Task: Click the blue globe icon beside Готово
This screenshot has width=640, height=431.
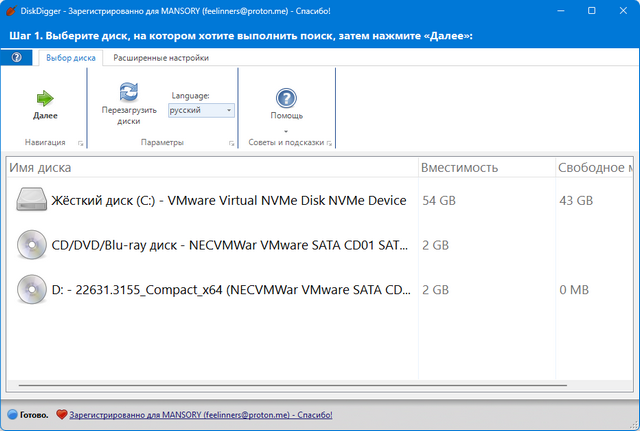Action: coord(12,415)
